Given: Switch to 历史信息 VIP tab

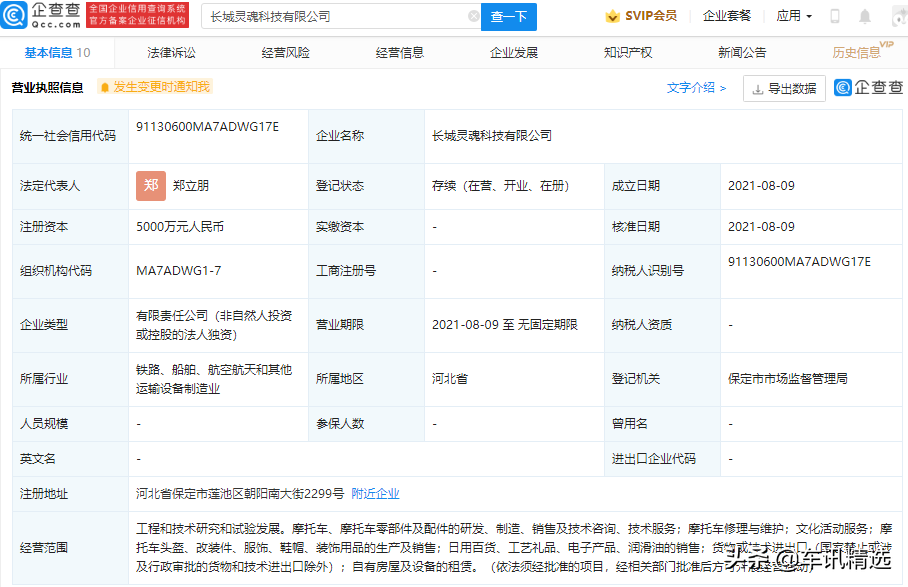Looking at the screenshot, I should click(x=862, y=51).
